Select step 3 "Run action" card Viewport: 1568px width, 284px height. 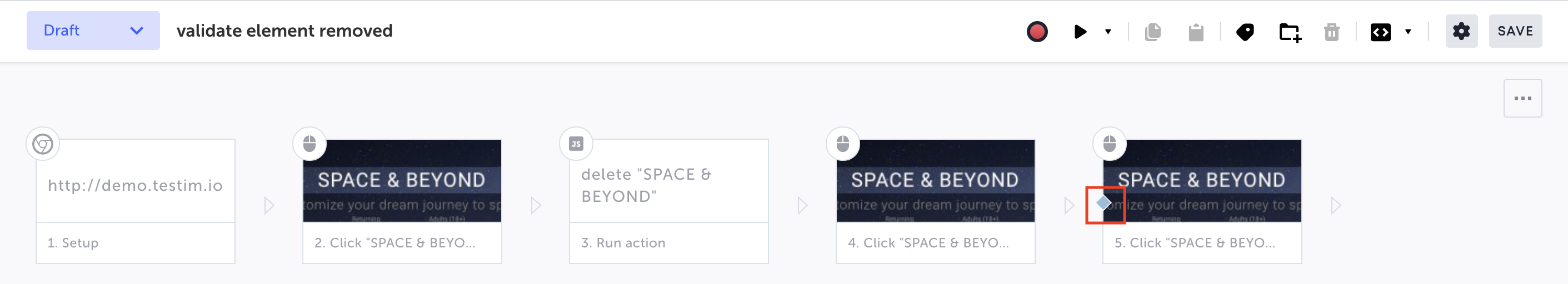(668, 201)
